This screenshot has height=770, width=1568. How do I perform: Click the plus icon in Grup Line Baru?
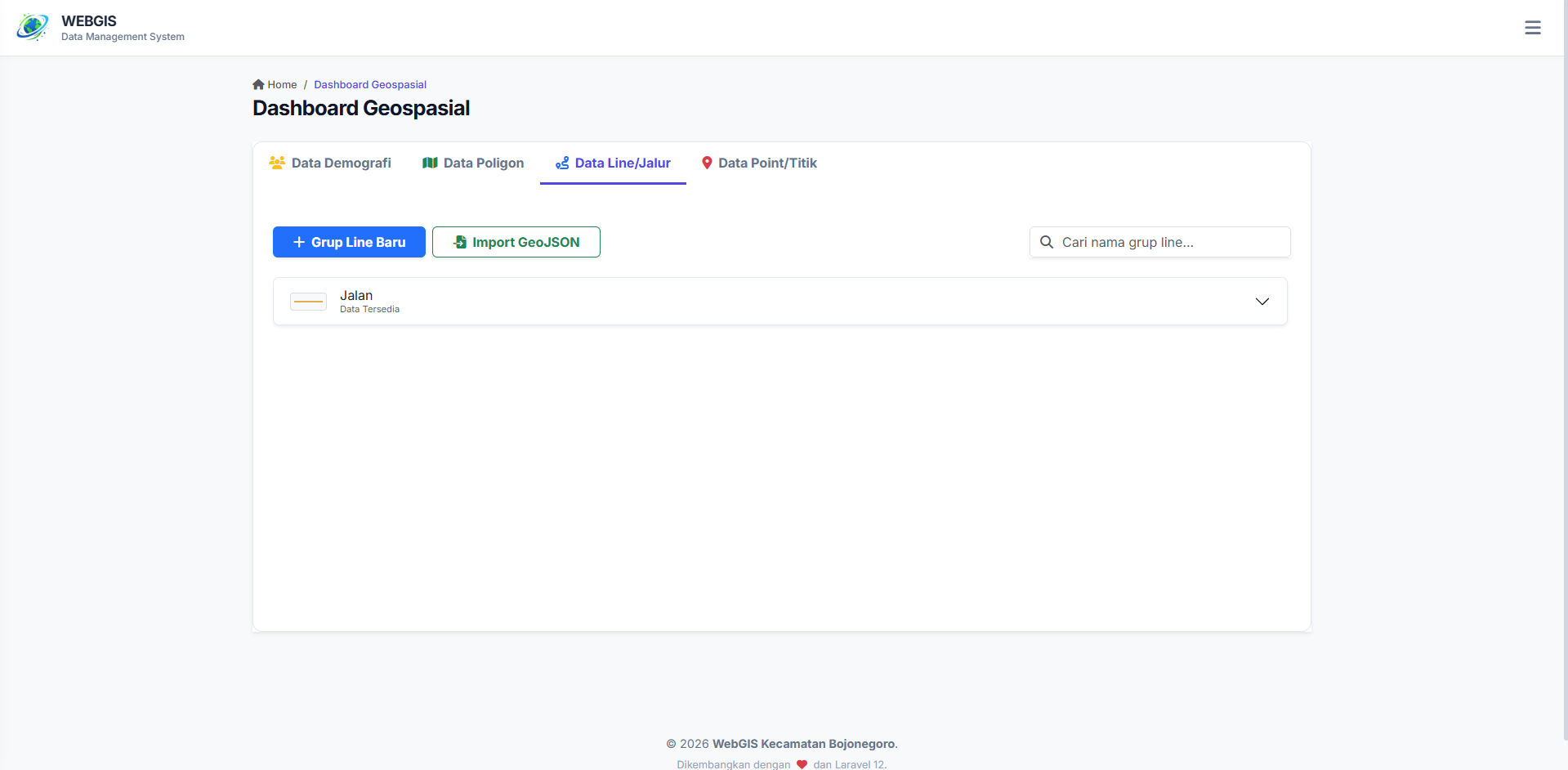coord(299,242)
